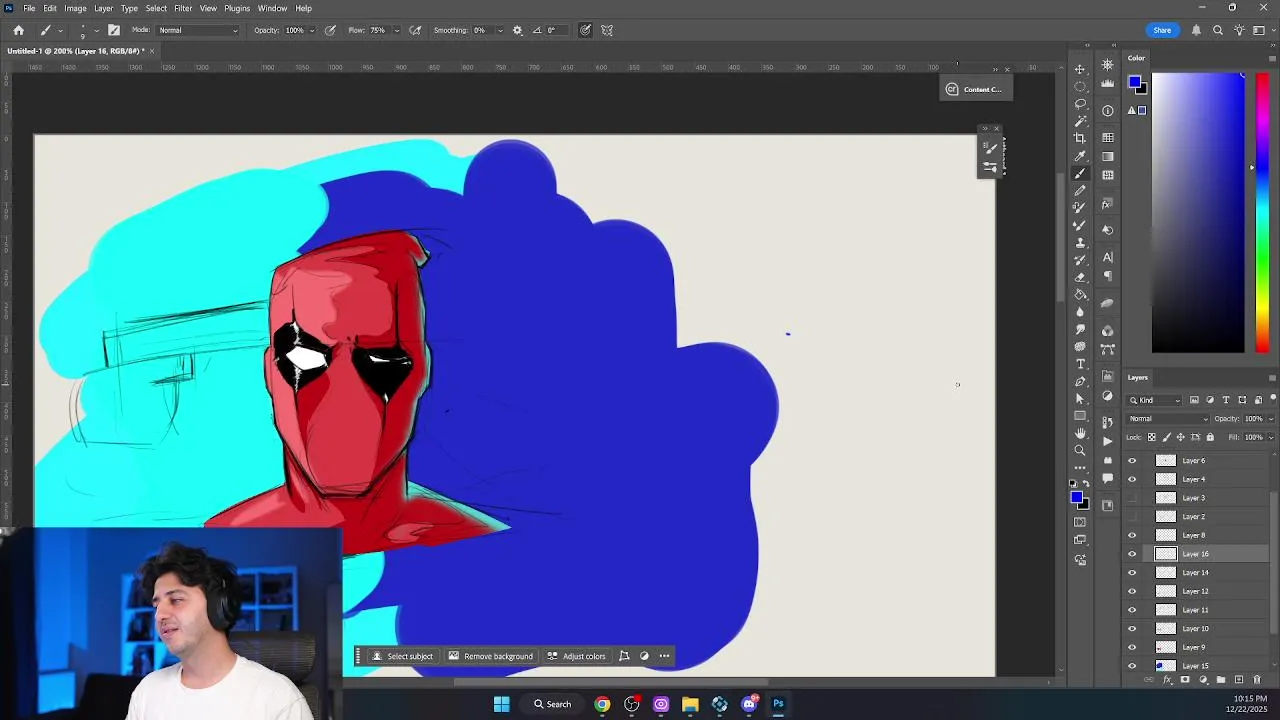Show Layer 2 visibility

(1132, 517)
